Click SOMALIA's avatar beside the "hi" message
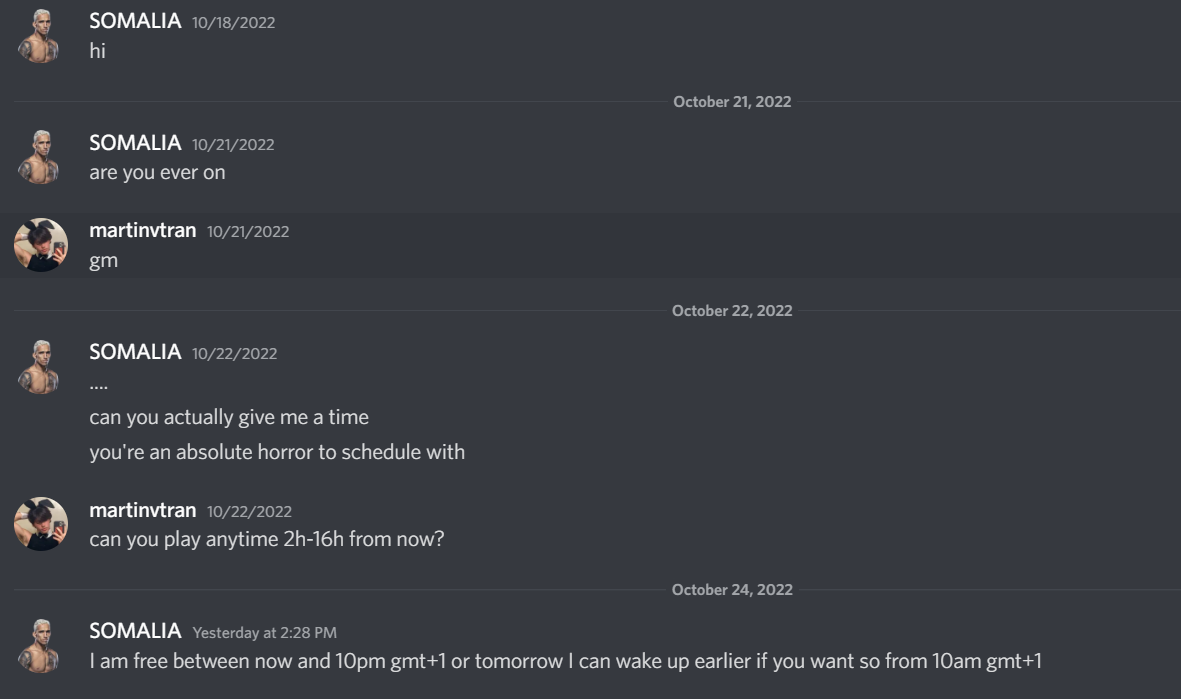This screenshot has height=699, width=1181. pos(41,36)
